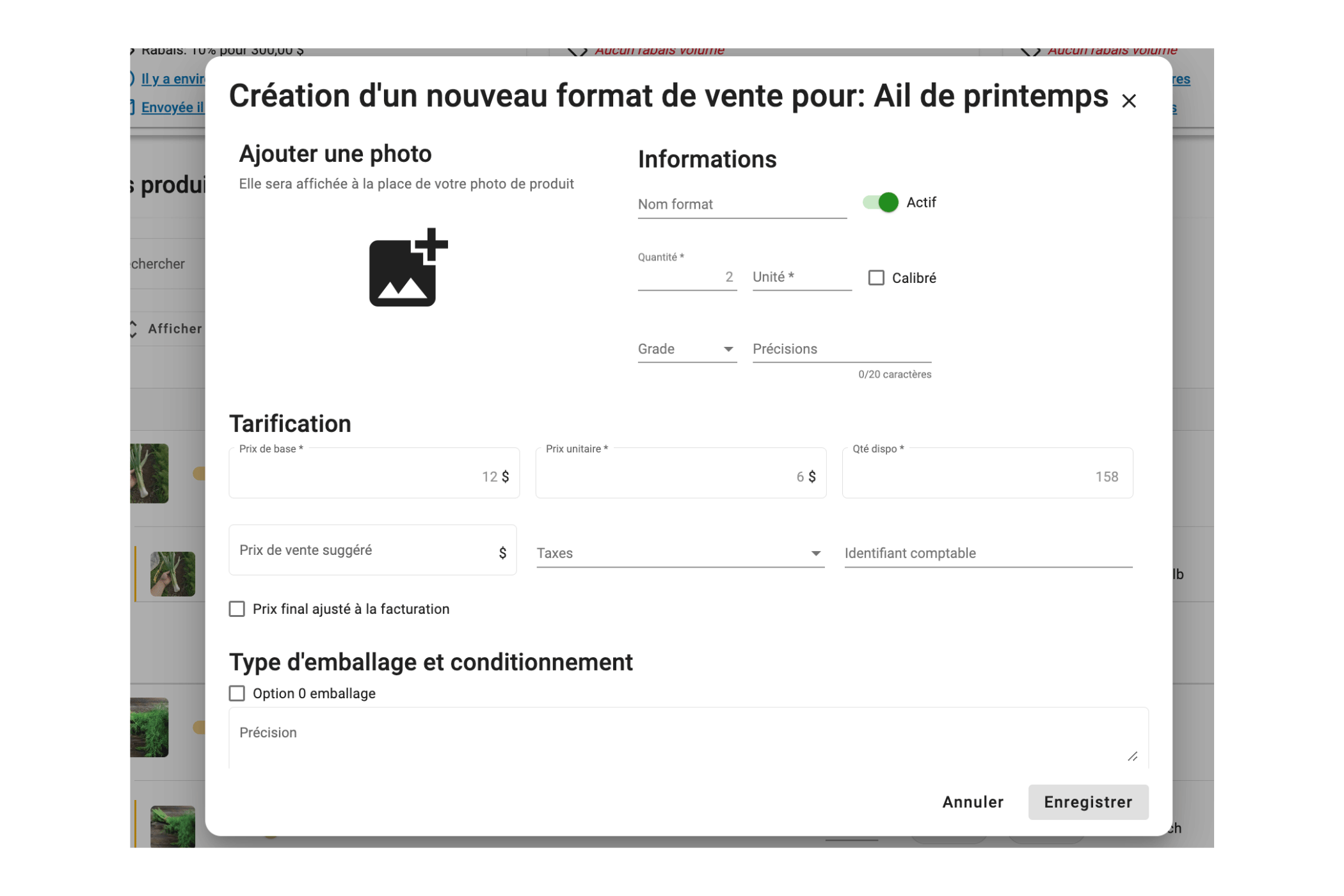Click the resize handle of the Précision textarea

[1133, 756]
